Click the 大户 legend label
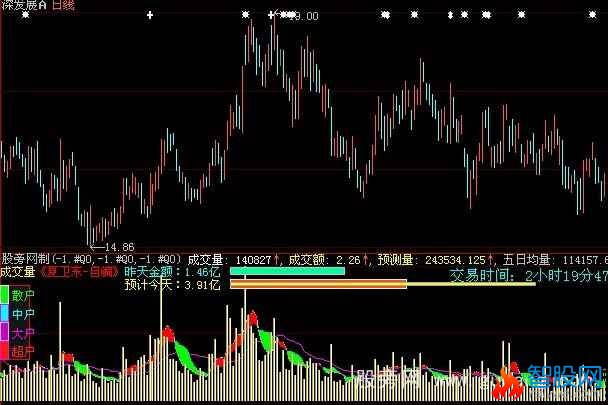 click(x=23, y=333)
